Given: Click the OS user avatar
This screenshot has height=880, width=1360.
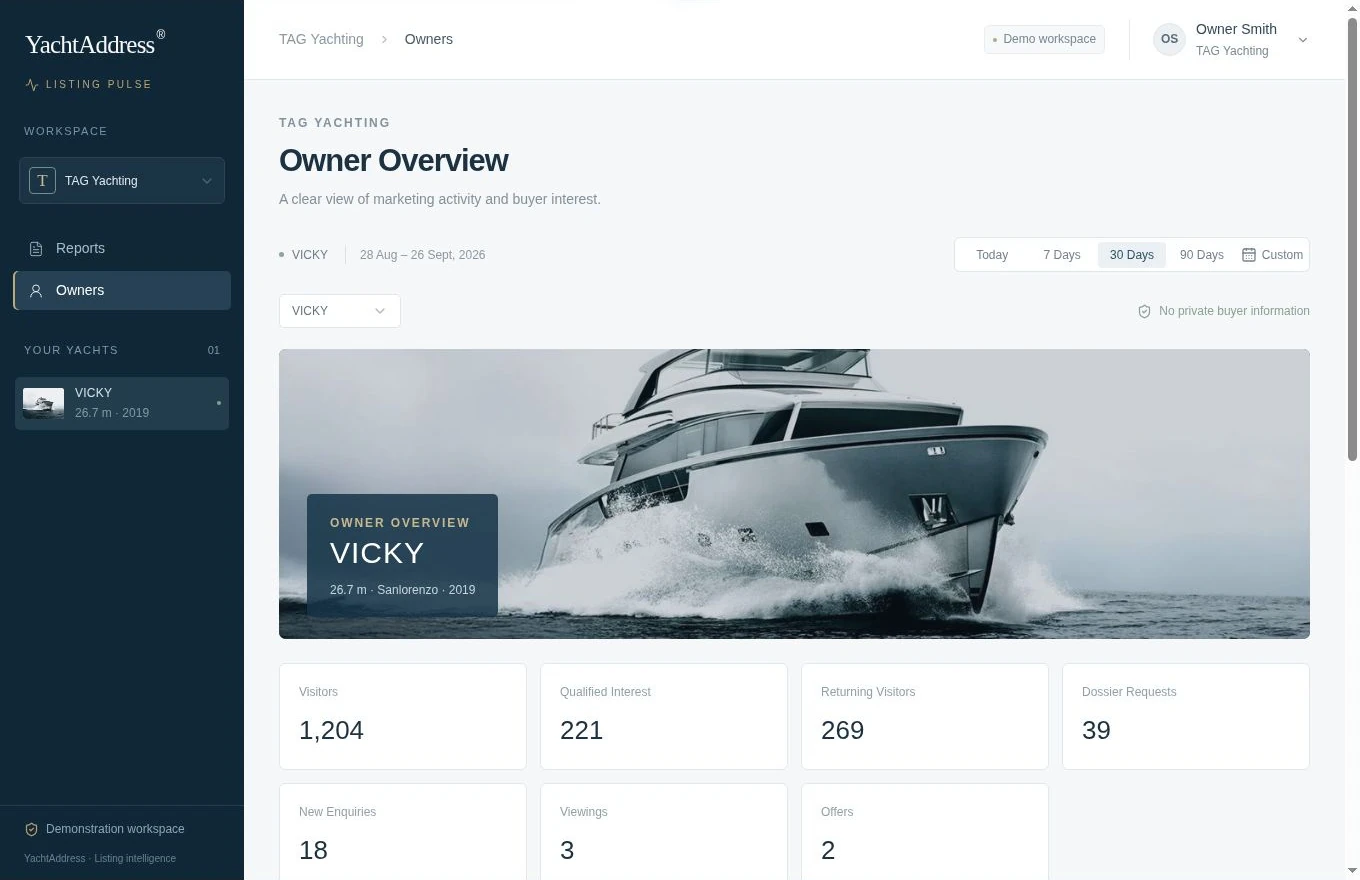Looking at the screenshot, I should pos(1169,39).
